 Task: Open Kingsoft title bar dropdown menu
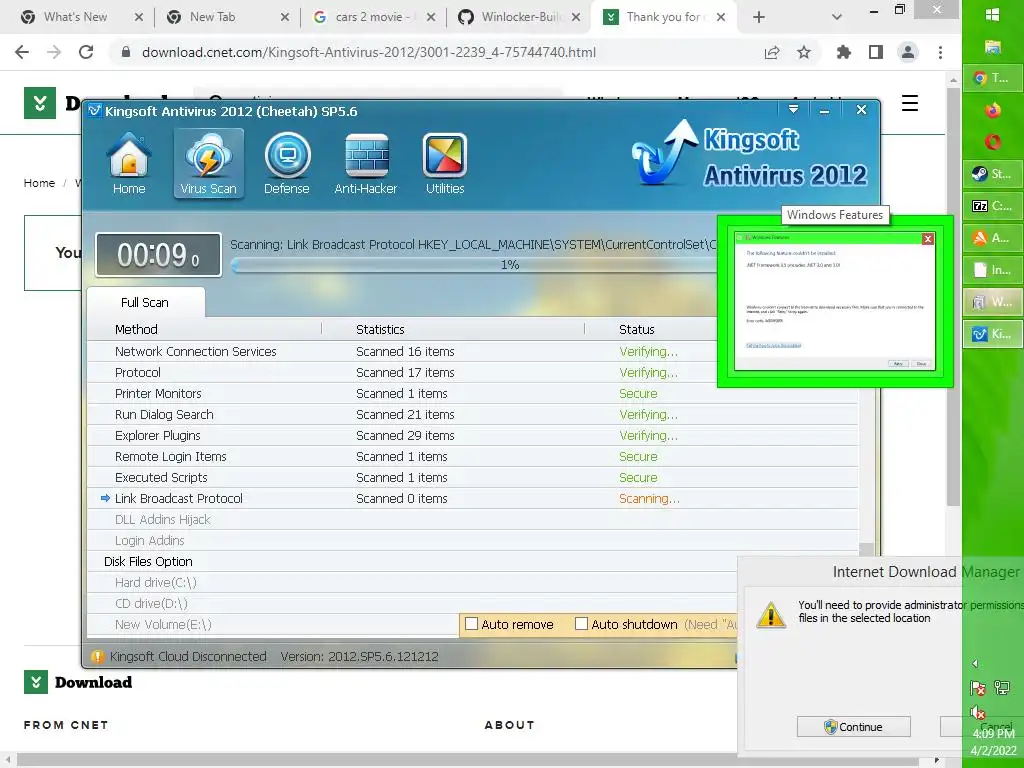tap(793, 110)
